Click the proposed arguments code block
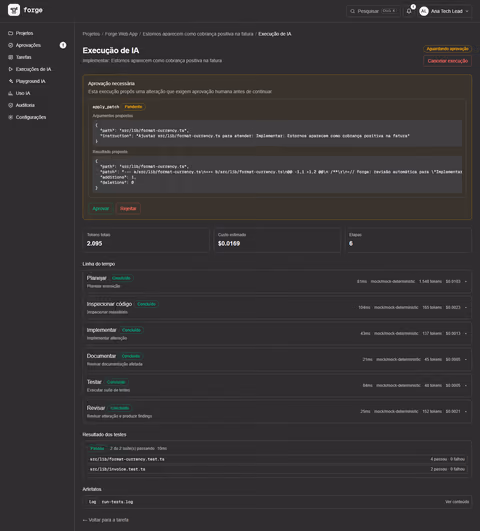Image resolution: width=480 pixels, height=531 pixels. (x=277, y=133)
